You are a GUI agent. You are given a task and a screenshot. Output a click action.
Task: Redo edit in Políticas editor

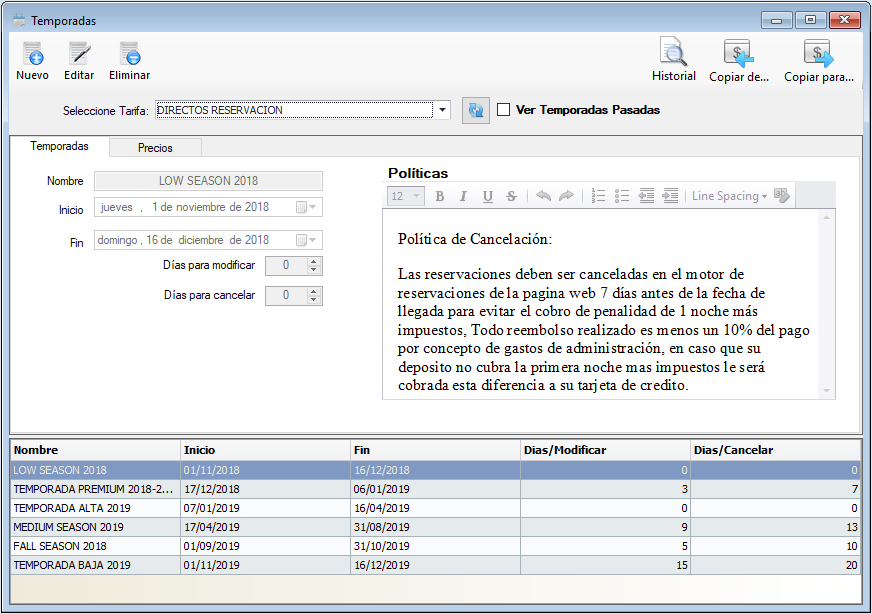tap(566, 196)
